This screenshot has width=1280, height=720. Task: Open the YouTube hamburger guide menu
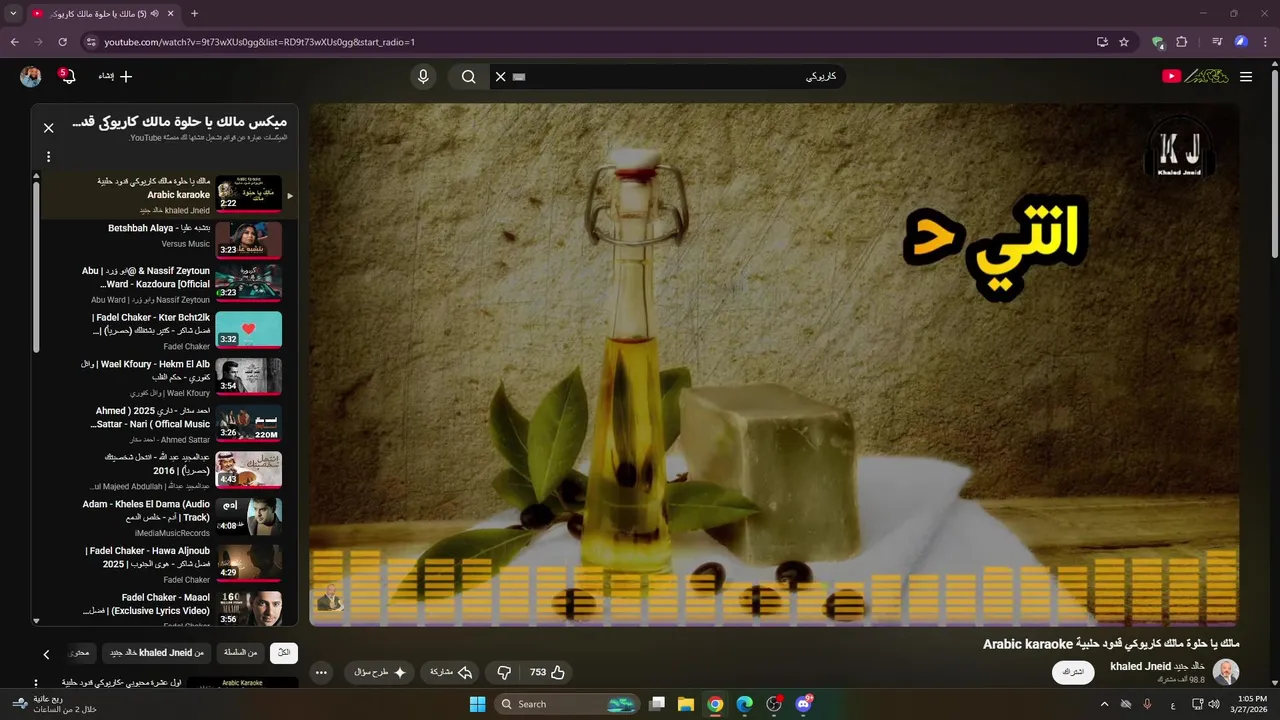point(1246,76)
